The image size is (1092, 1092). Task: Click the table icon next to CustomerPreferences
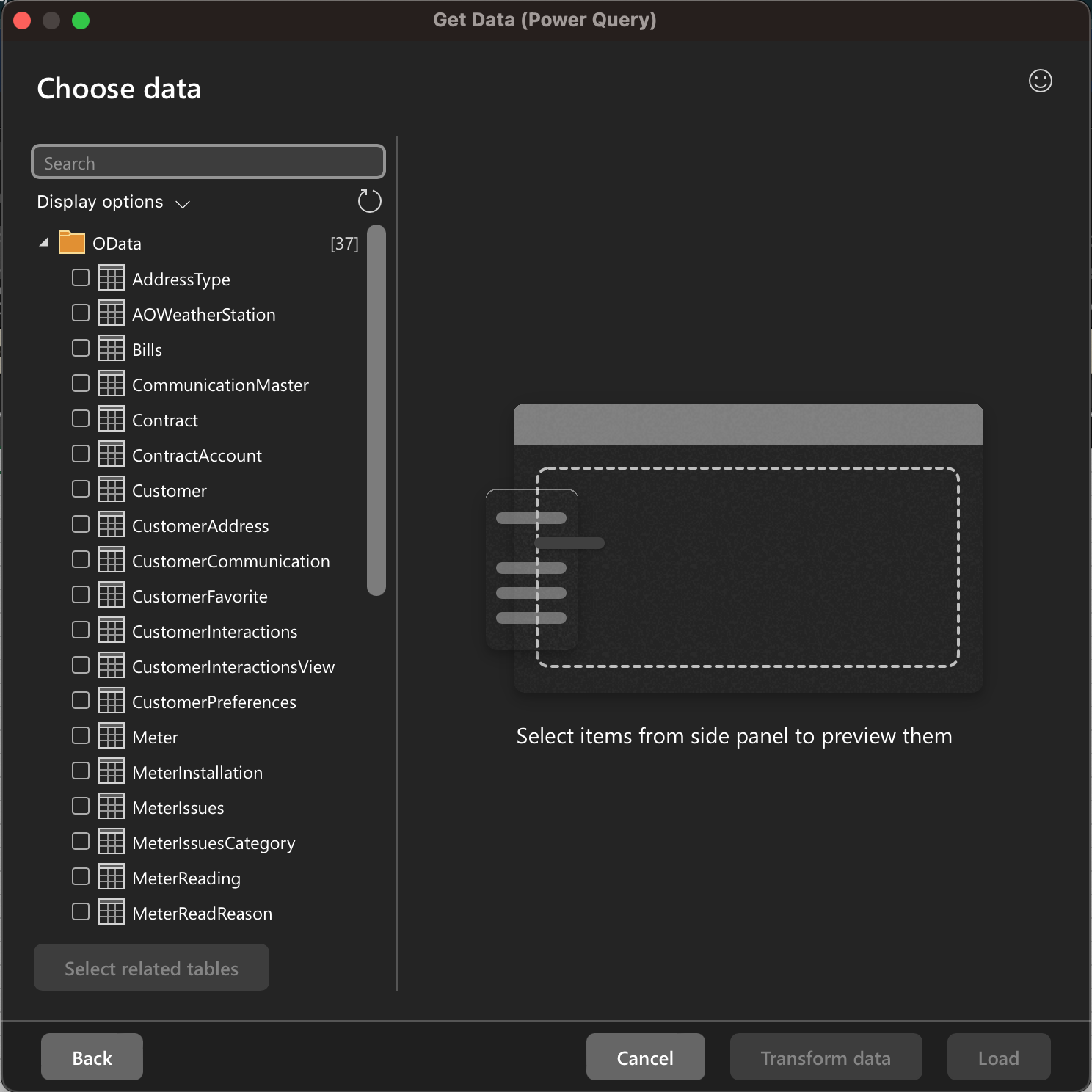[x=112, y=701]
